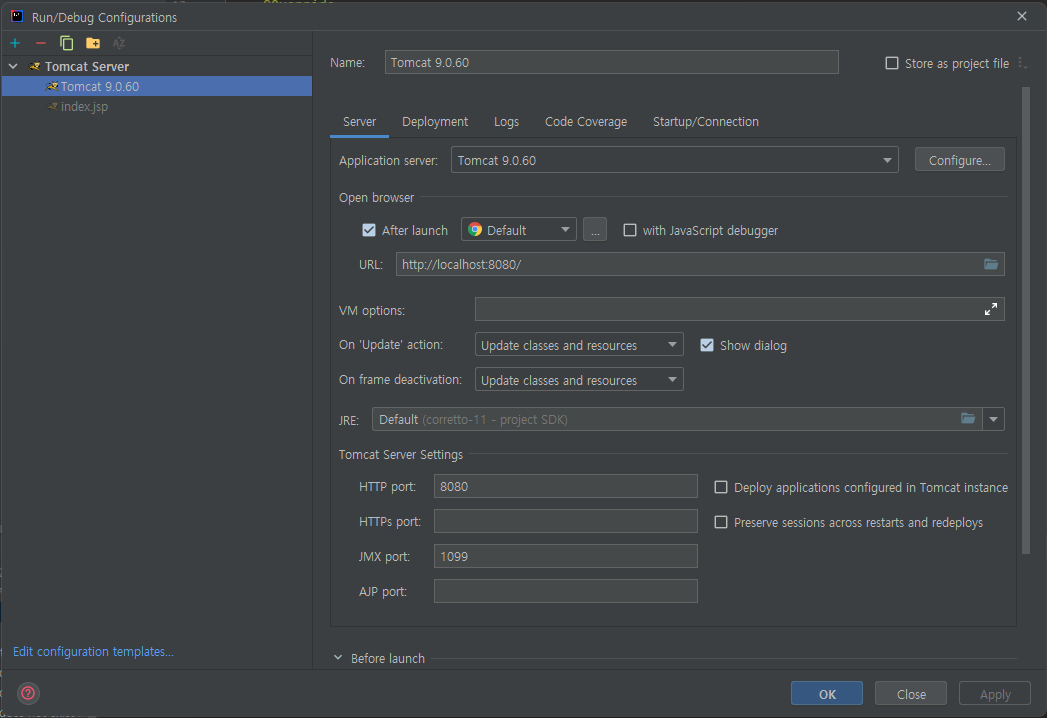
Task: Open the Application server dropdown
Action: click(x=674, y=160)
